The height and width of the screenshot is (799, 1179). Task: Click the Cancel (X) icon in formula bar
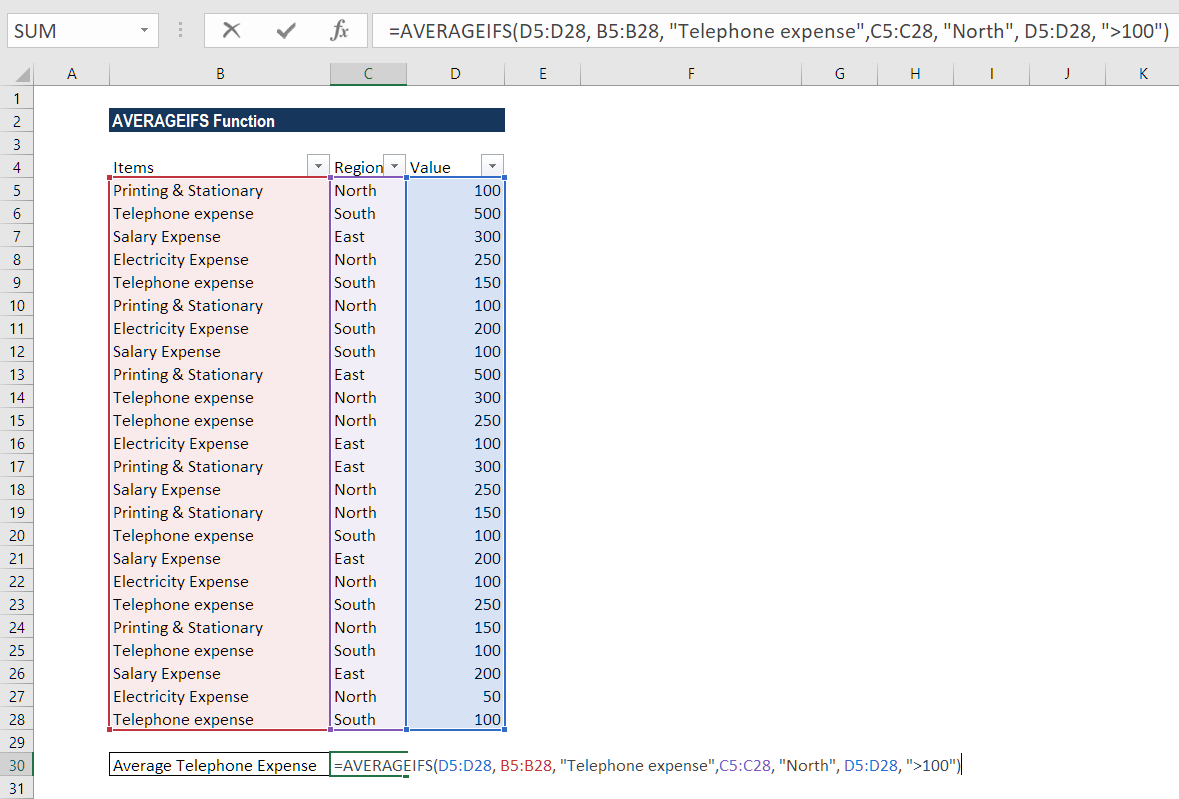[x=232, y=30]
